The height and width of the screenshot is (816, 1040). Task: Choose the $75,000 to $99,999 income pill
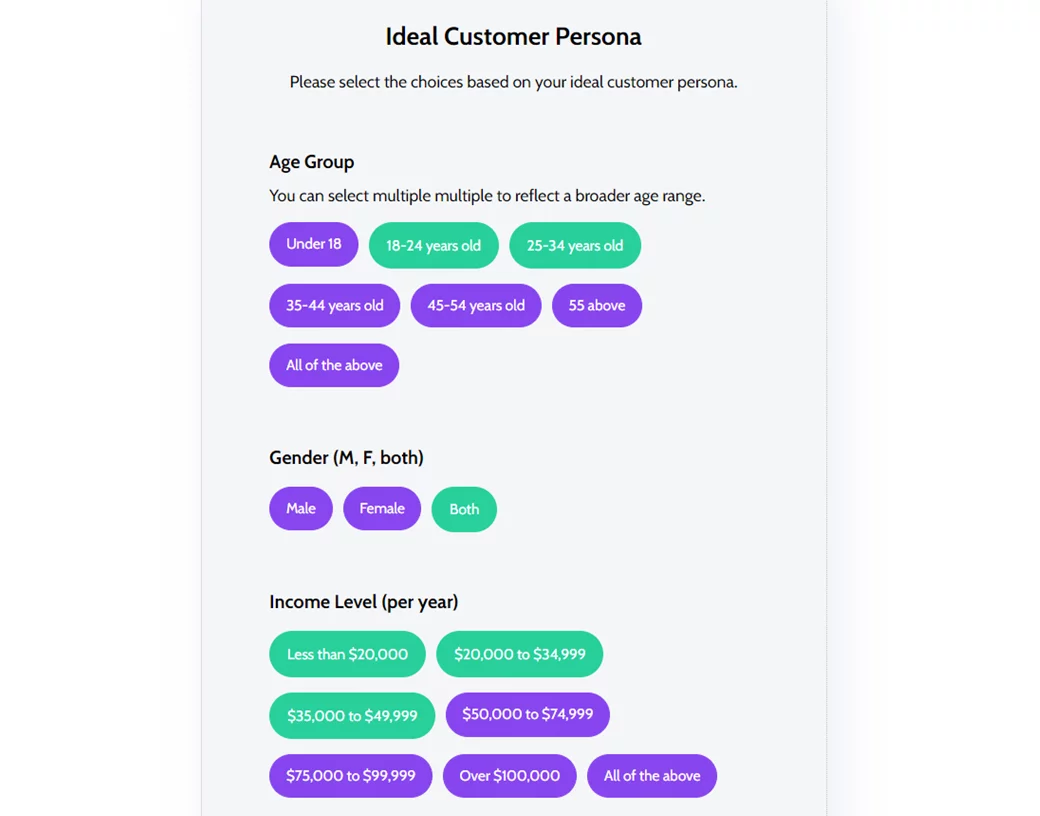(x=350, y=776)
